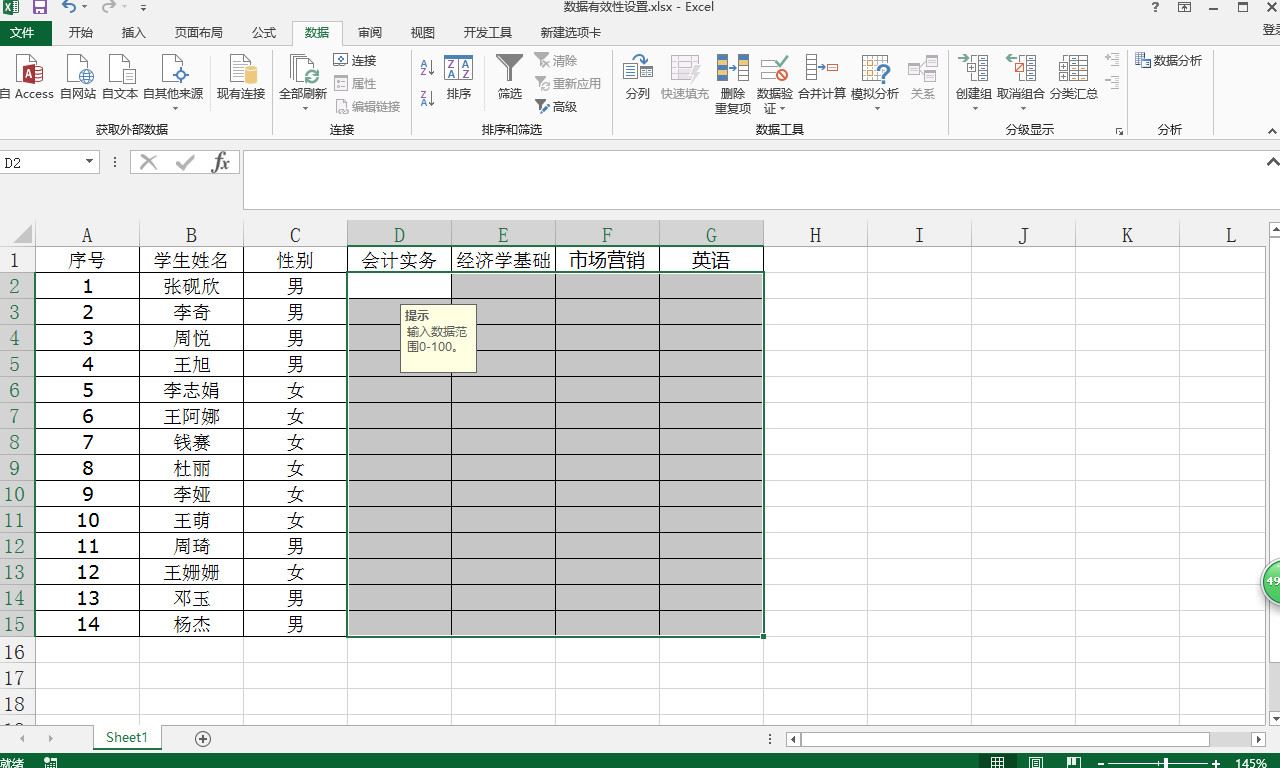
Task: Open Name Box dropdown
Action: [89, 162]
